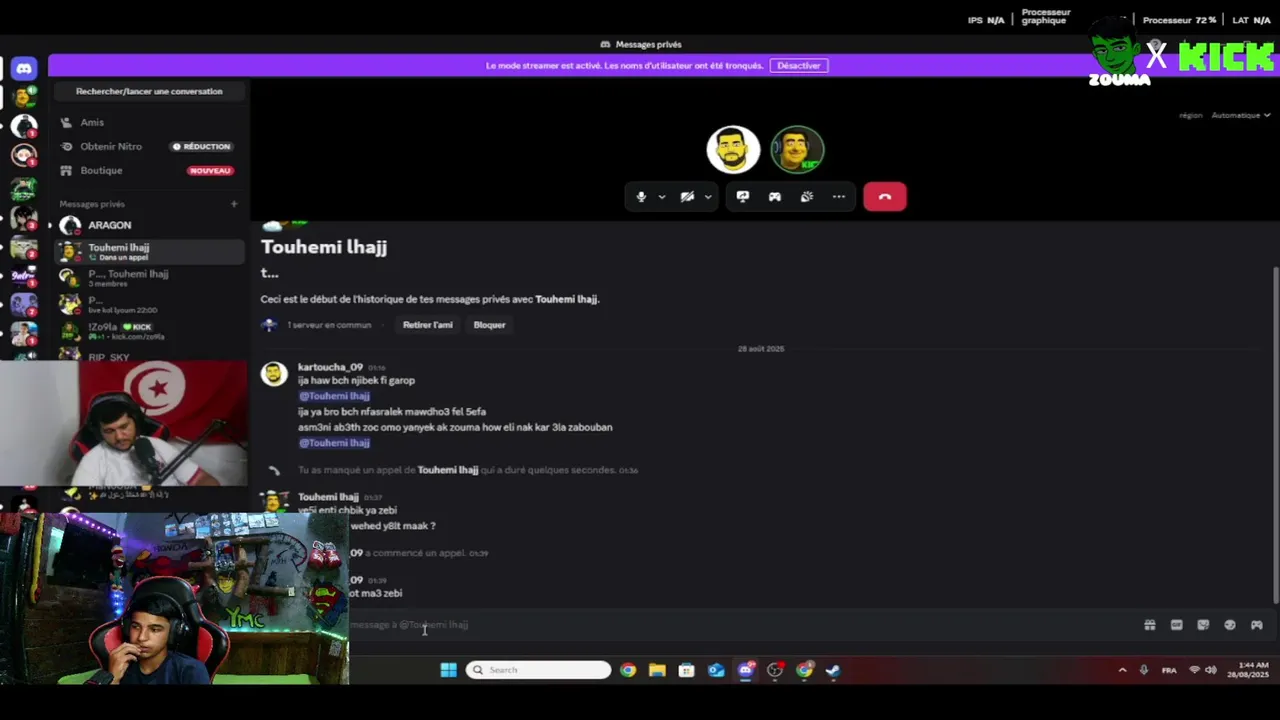Click the green-ringed avatar in the call
1280x720 pixels.
[797, 150]
